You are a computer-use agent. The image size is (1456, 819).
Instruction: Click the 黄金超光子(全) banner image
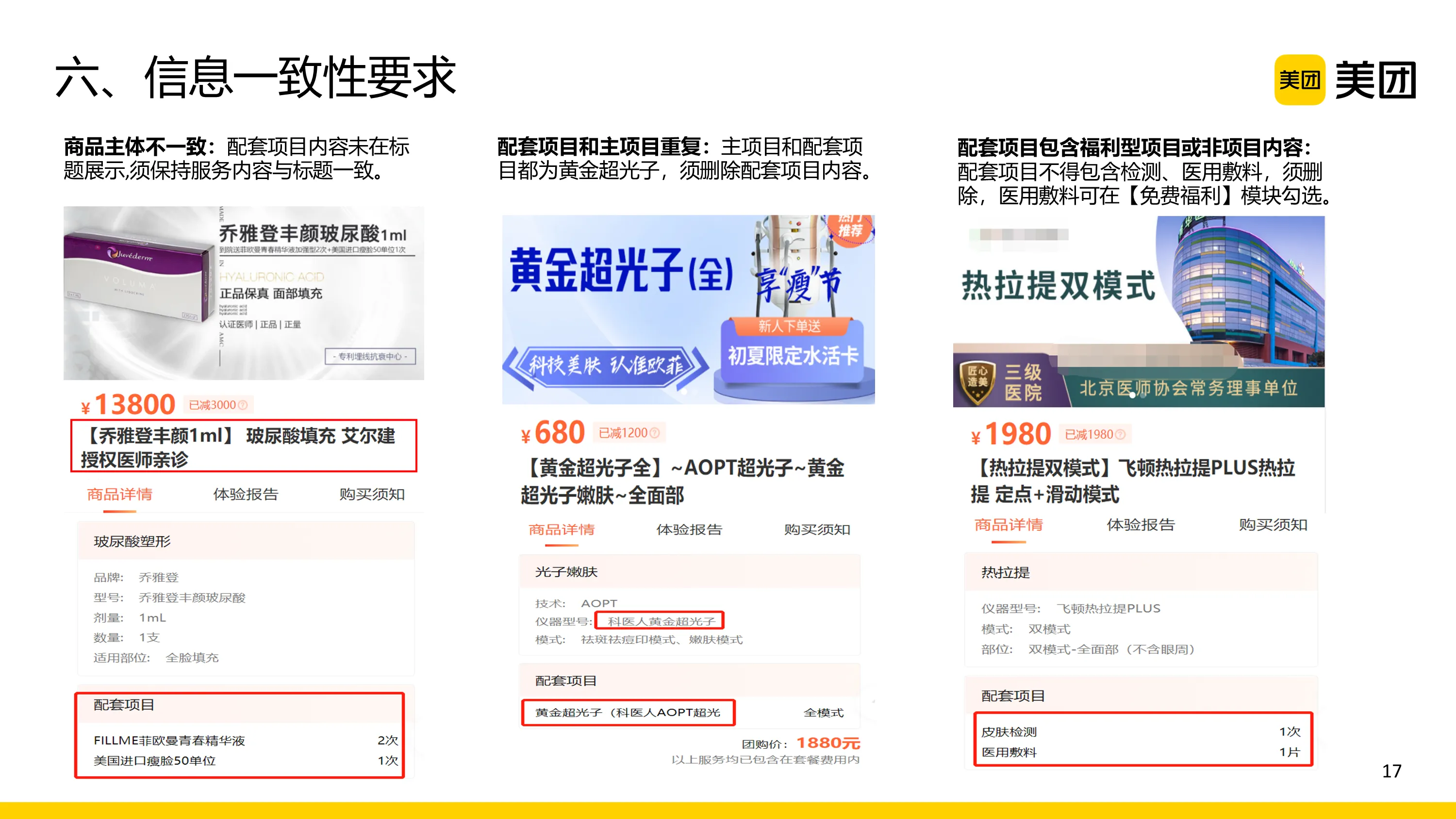click(x=688, y=309)
